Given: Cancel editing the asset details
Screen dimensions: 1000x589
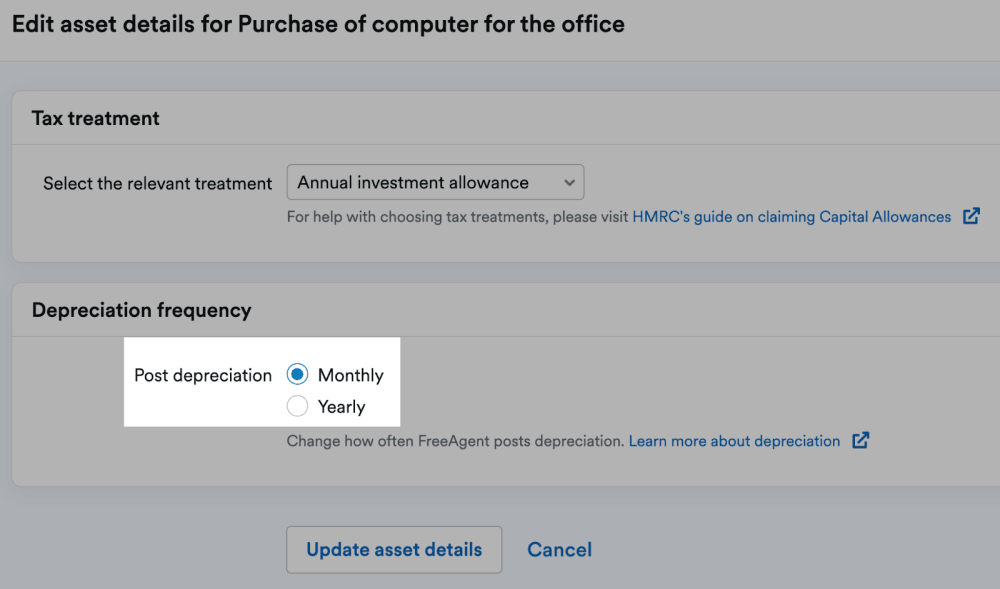Looking at the screenshot, I should click(x=559, y=550).
